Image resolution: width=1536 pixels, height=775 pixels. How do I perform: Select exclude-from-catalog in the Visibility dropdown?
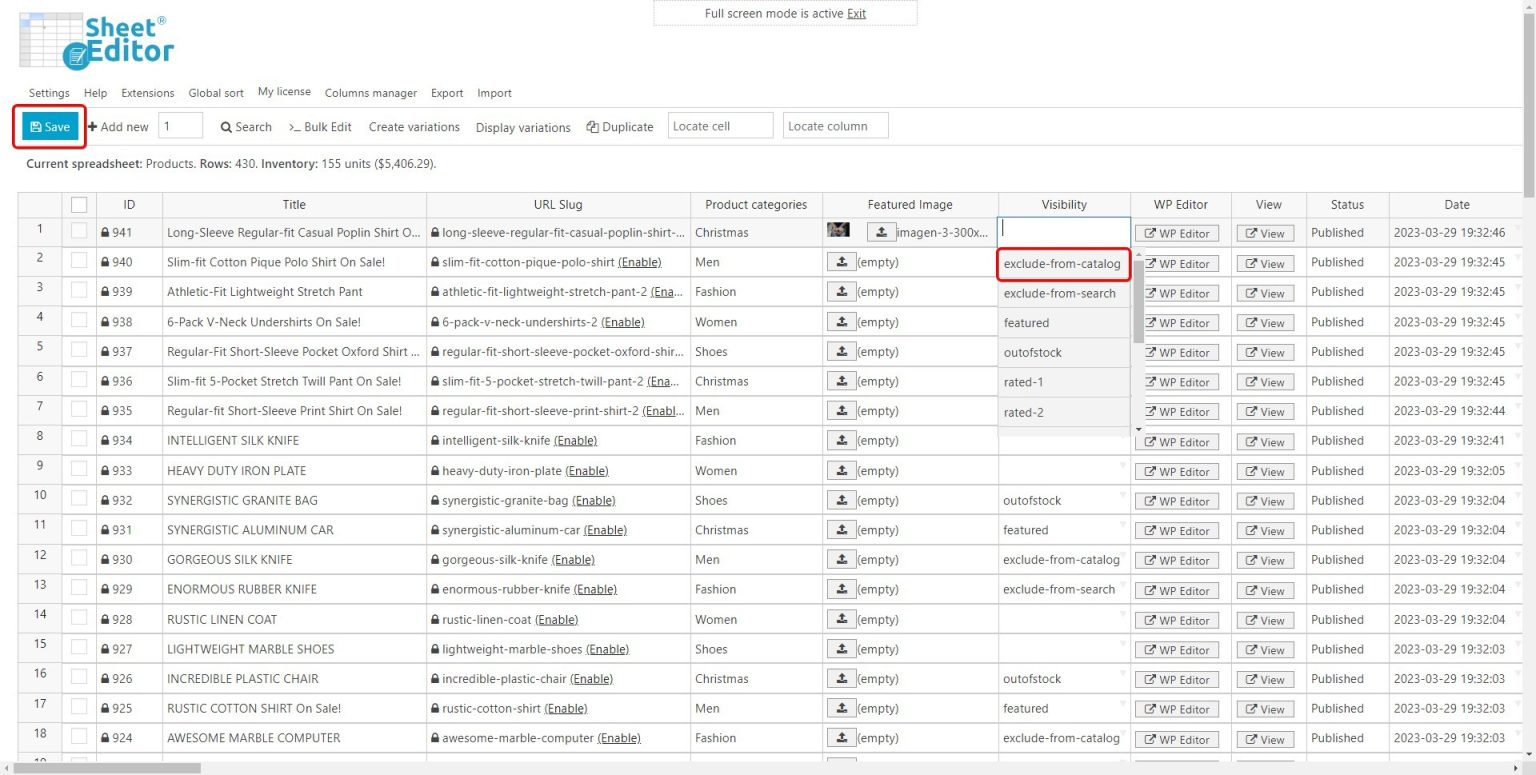1060,263
